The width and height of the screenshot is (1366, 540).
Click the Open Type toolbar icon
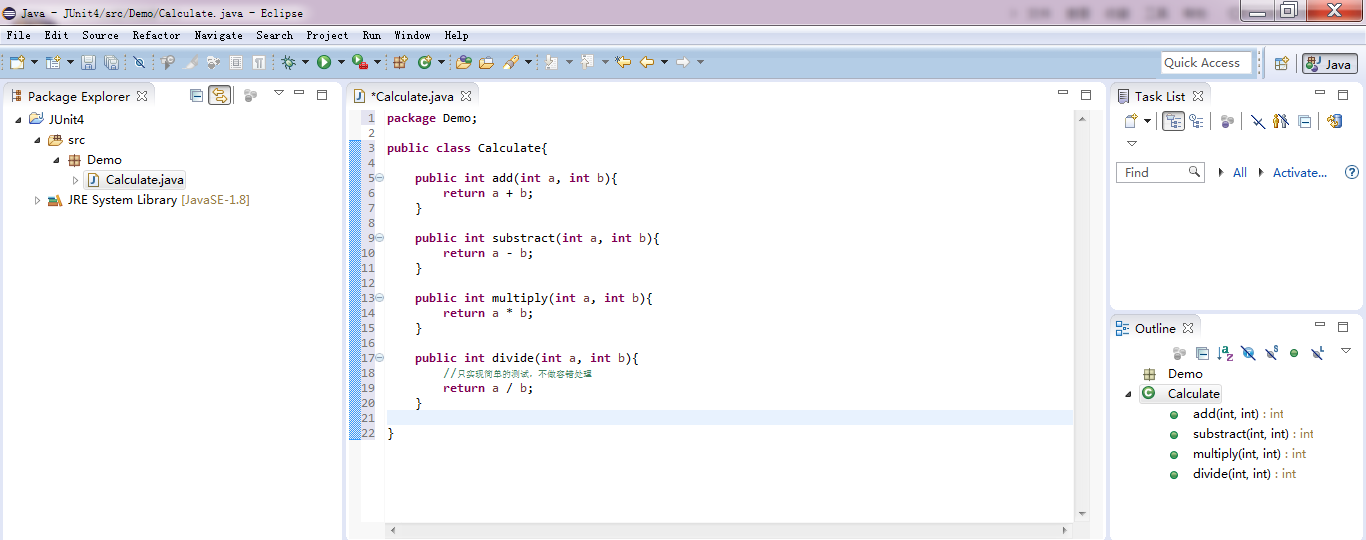tap(463, 62)
